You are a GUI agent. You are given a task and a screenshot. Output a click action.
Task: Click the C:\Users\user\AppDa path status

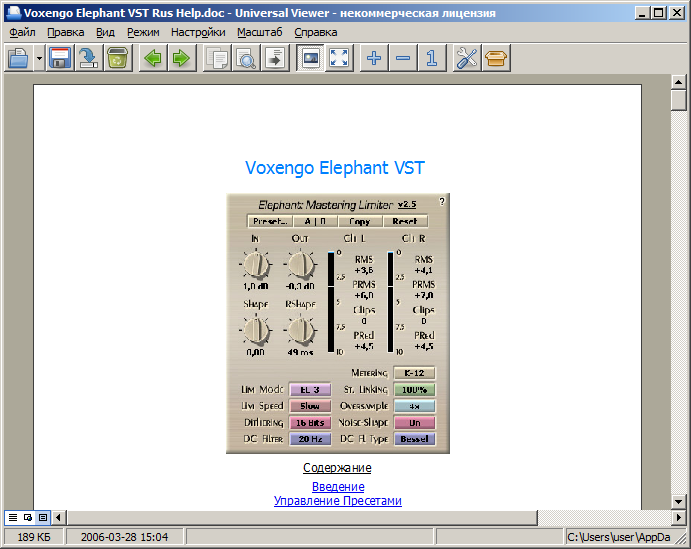click(619, 537)
